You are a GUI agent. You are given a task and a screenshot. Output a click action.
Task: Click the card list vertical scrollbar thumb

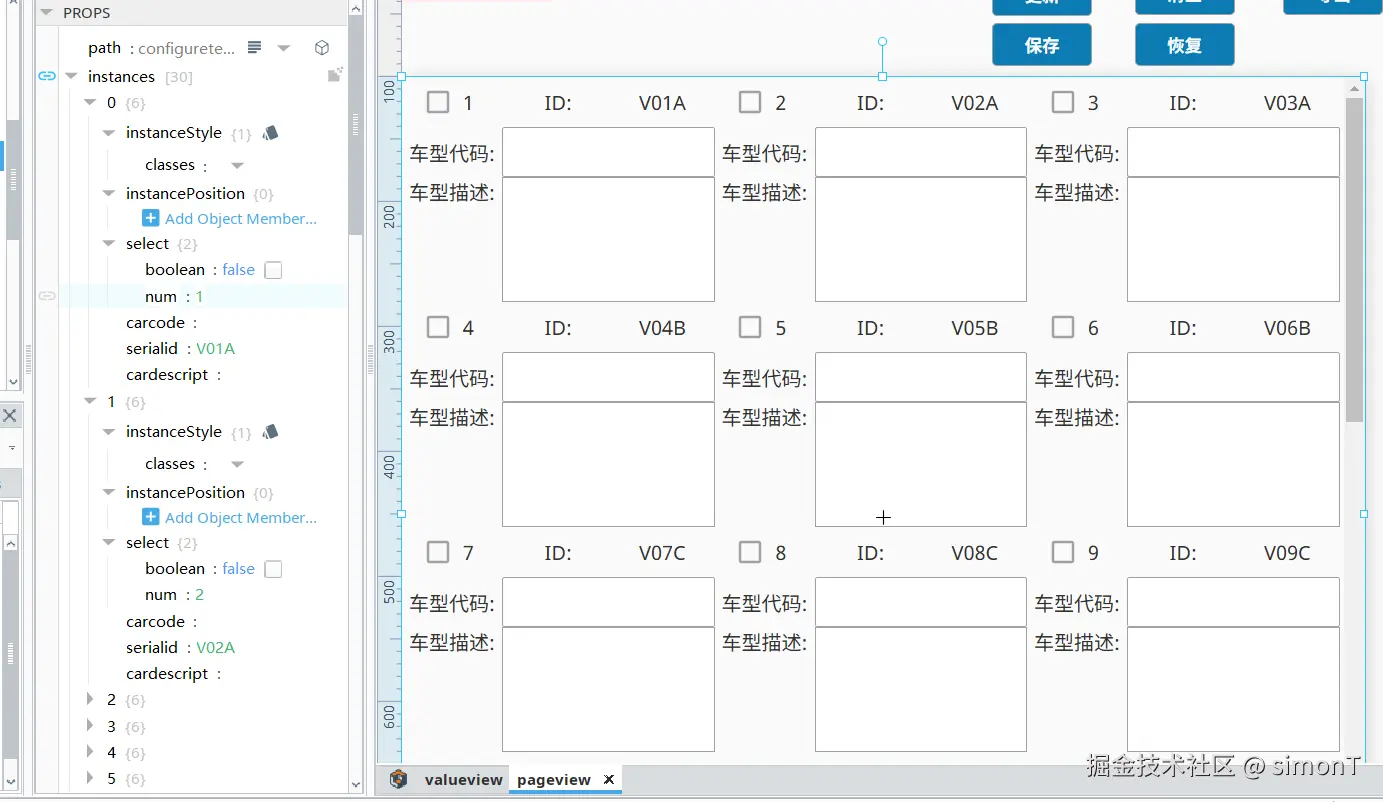tap(1355, 258)
